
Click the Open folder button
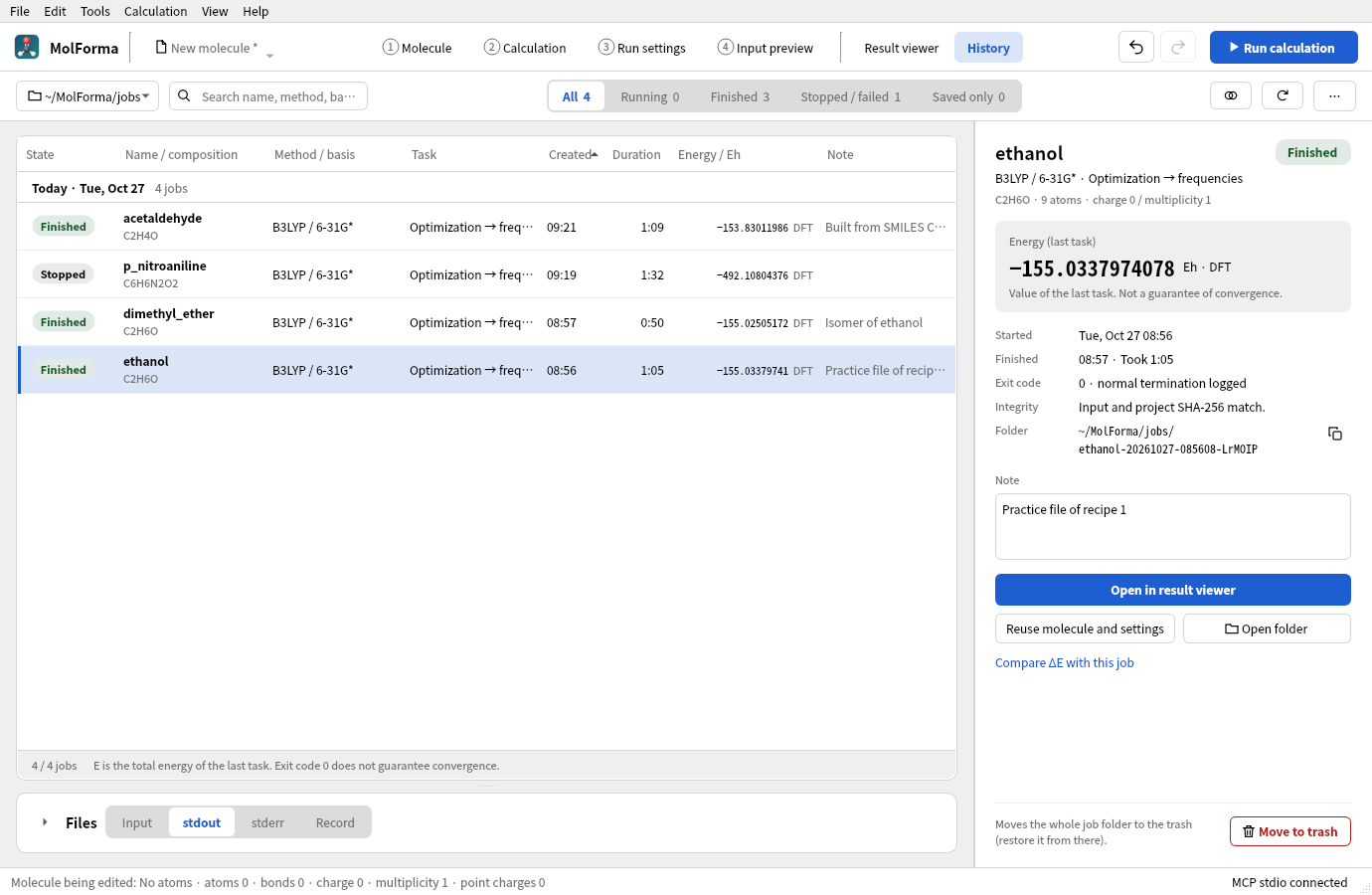point(1267,628)
